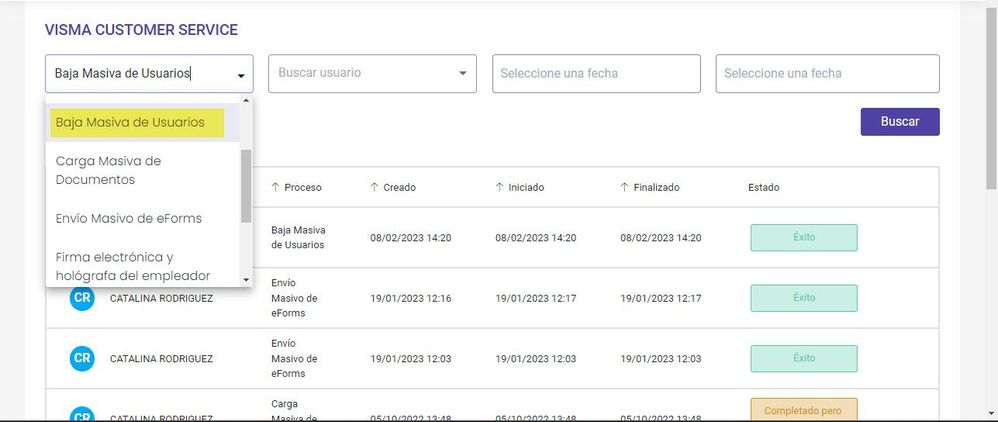Sort table by Creado column
Viewport: 998px width, 422px height.
pos(393,188)
